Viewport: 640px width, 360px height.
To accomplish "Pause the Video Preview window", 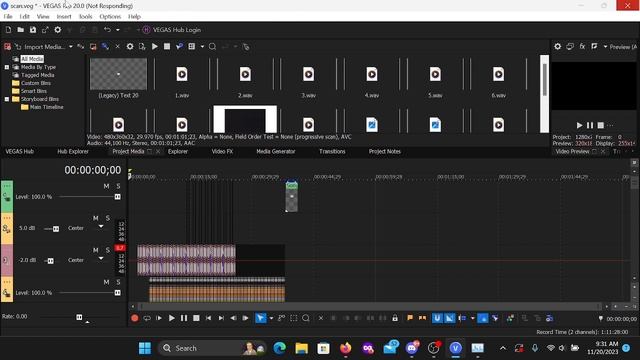I will pyautogui.click(x=590, y=125).
